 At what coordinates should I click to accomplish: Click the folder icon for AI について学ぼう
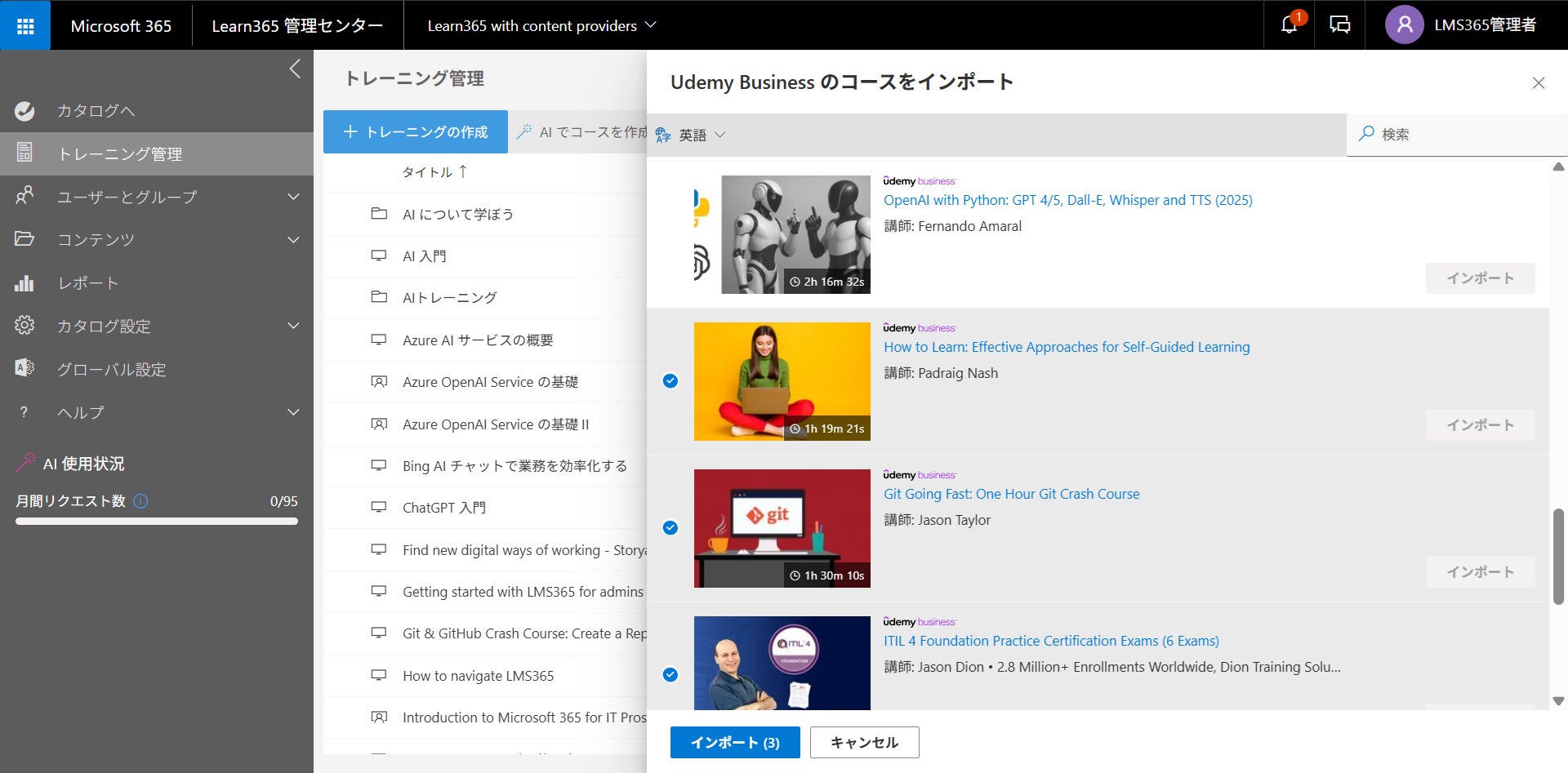point(379,214)
